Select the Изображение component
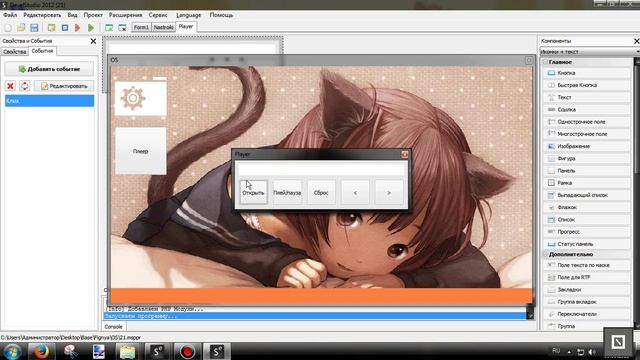 coord(587,146)
